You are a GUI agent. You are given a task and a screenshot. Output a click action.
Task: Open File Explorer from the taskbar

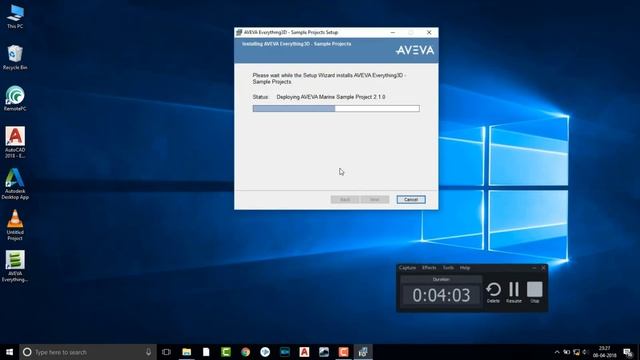tap(187, 352)
